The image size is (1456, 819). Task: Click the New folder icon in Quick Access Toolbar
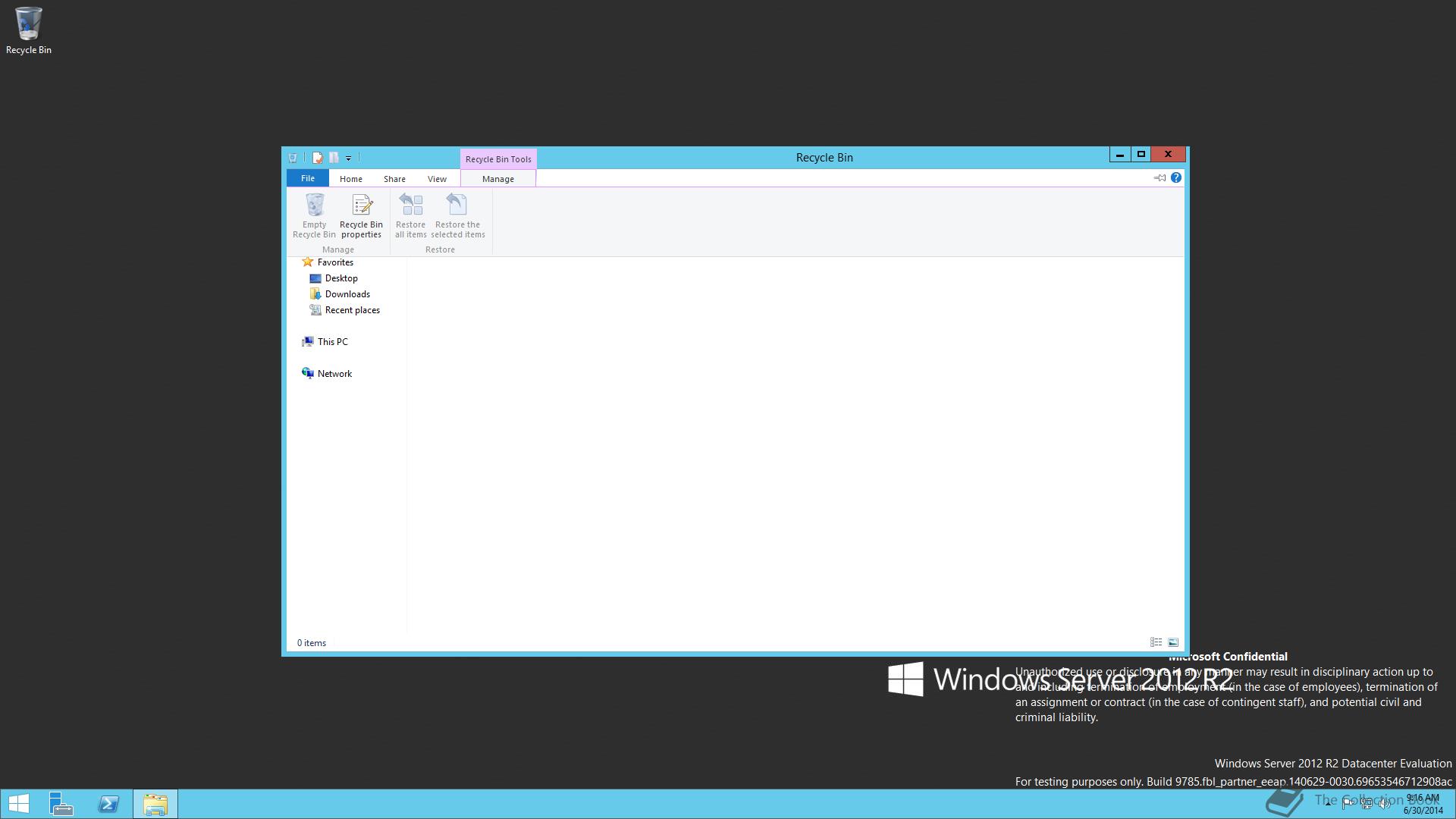point(334,158)
